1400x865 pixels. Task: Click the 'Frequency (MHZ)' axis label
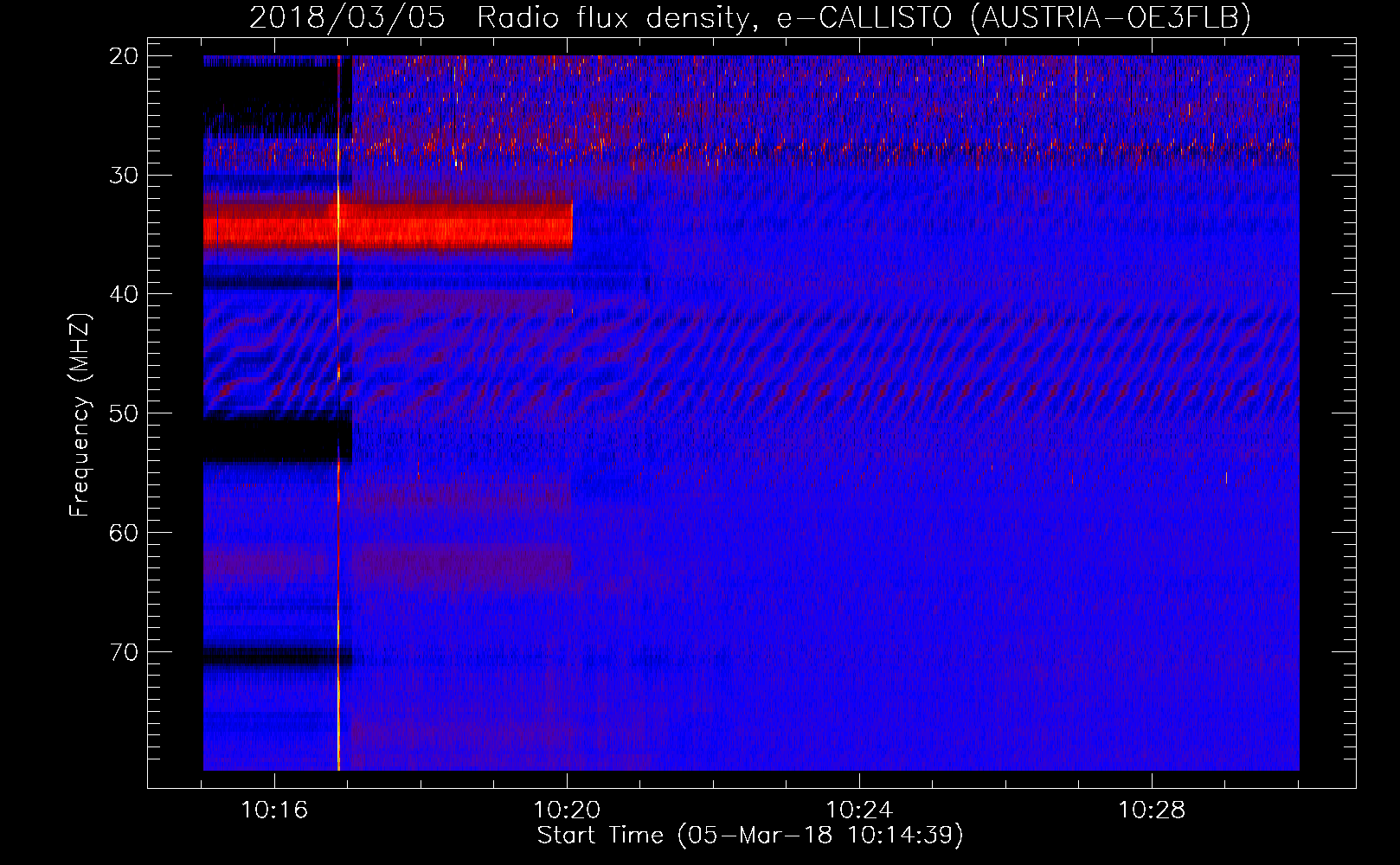(80, 415)
